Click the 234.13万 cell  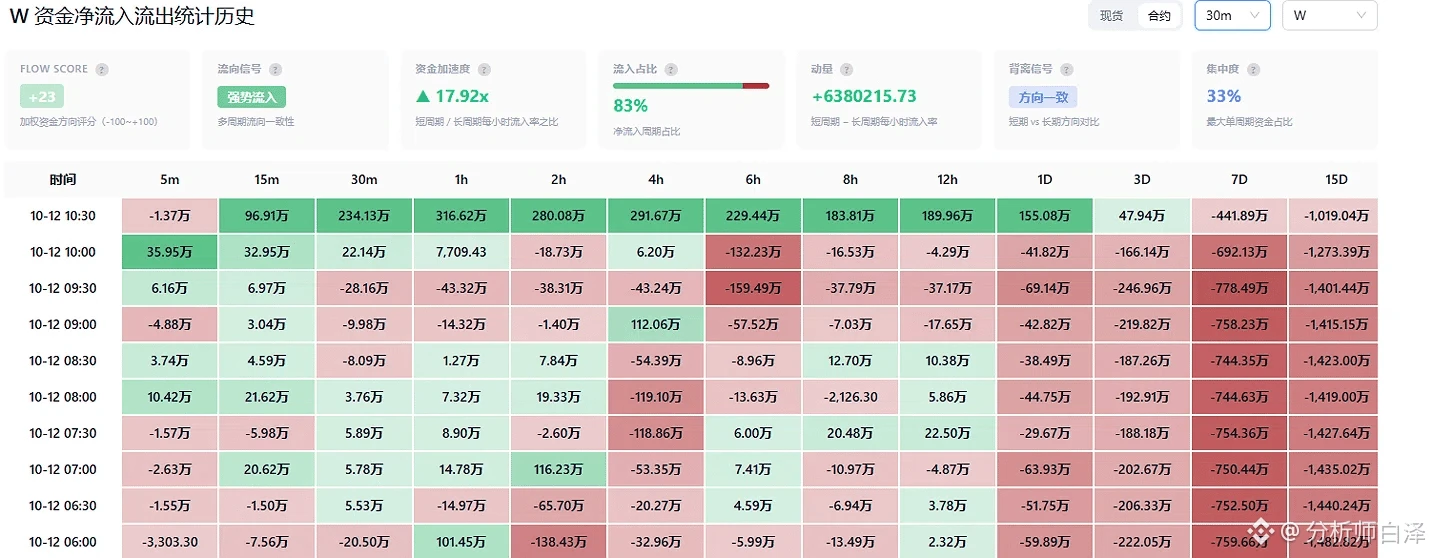coord(364,216)
